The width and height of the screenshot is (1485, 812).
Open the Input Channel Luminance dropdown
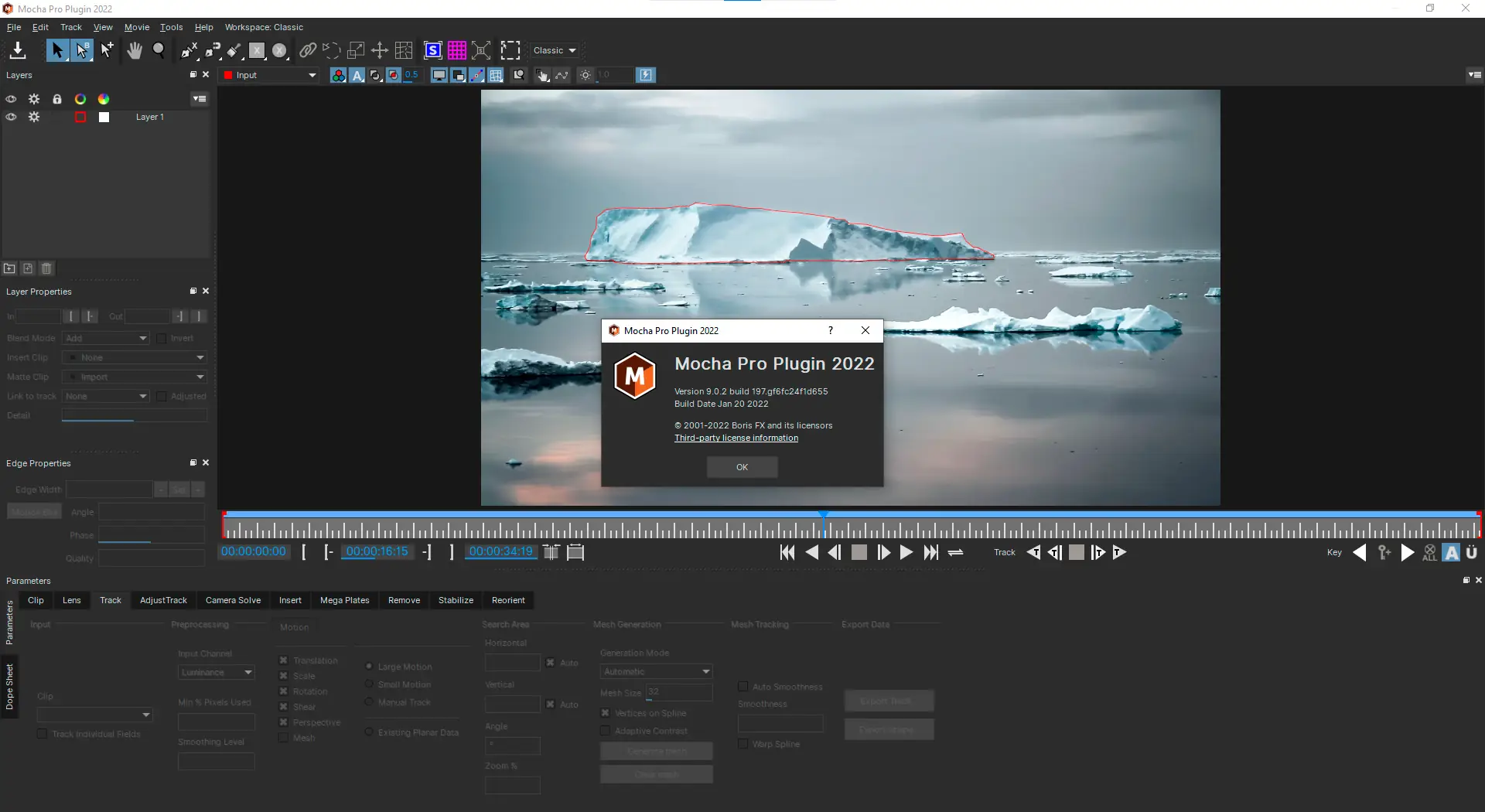point(216,672)
